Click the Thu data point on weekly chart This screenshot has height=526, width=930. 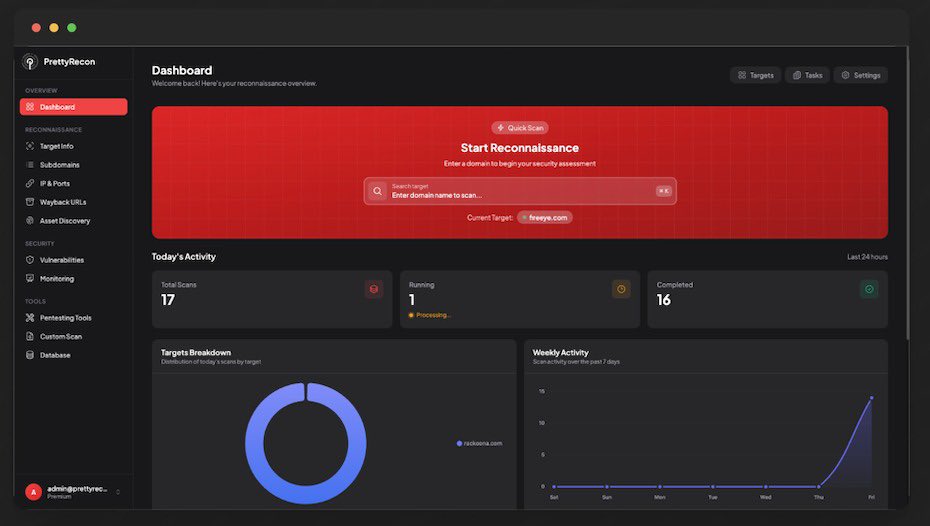818,486
